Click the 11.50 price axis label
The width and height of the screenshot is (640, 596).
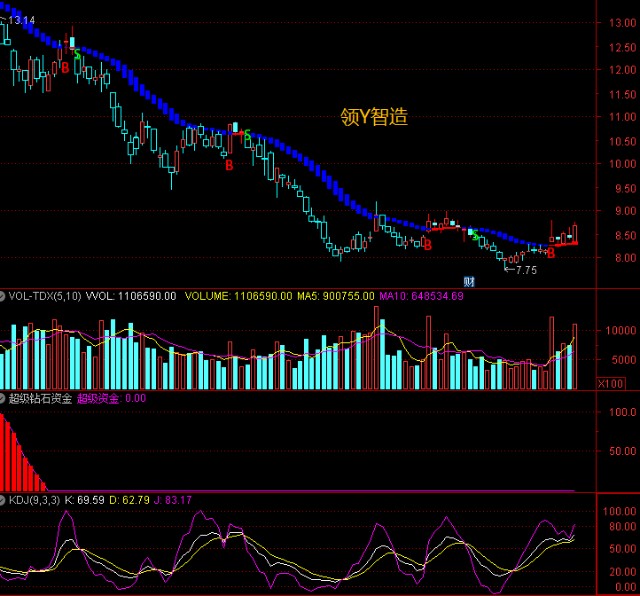tap(622, 95)
